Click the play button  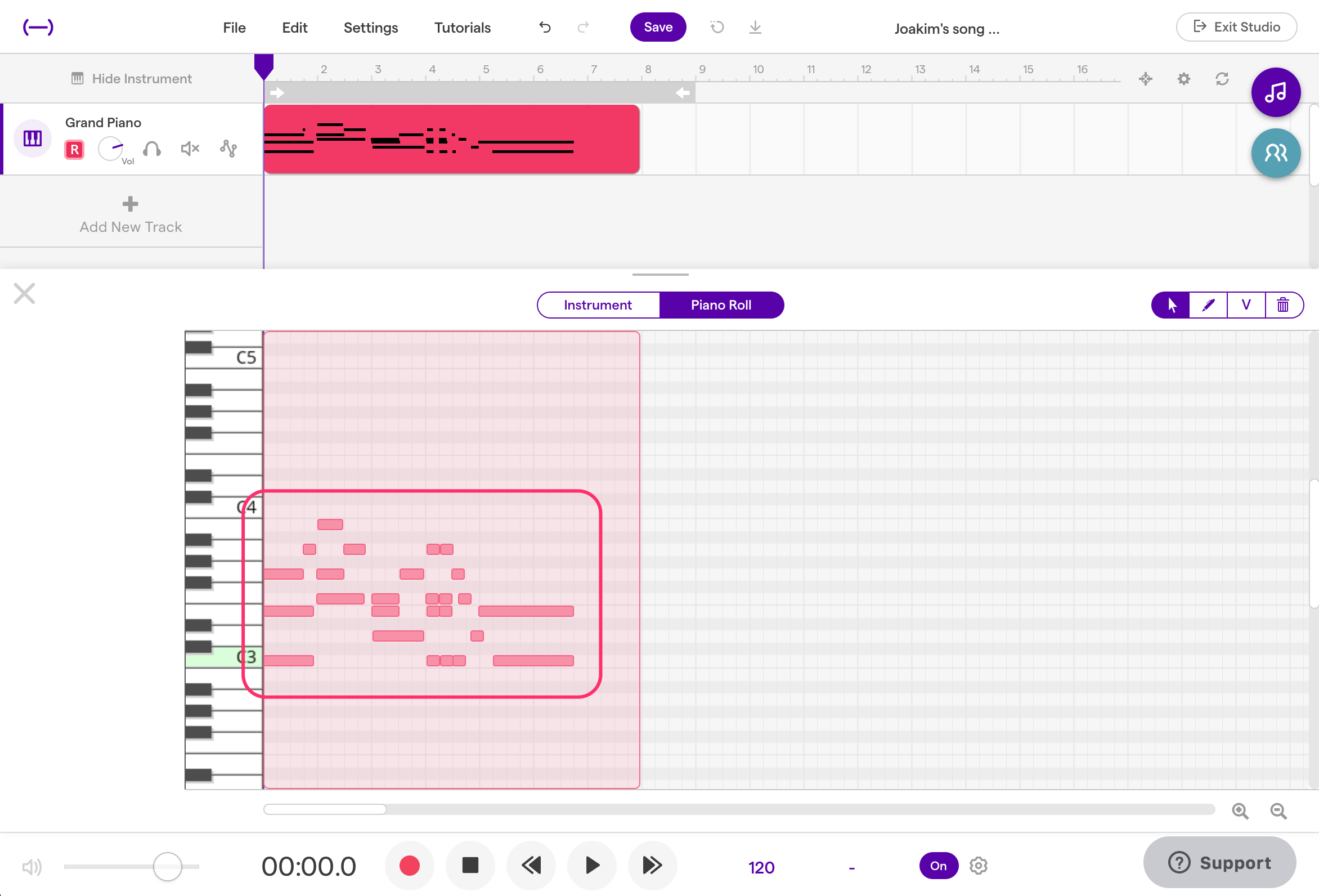(x=592, y=866)
